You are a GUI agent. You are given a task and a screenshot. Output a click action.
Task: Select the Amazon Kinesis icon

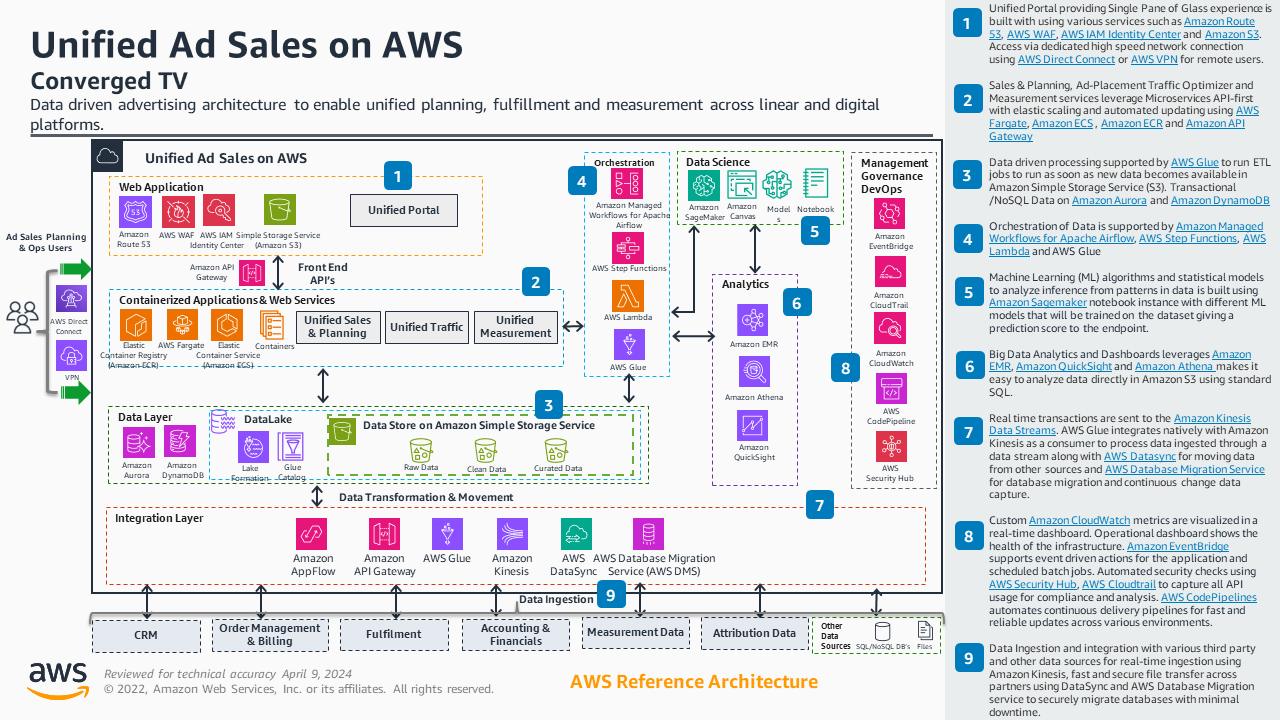[512, 534]
